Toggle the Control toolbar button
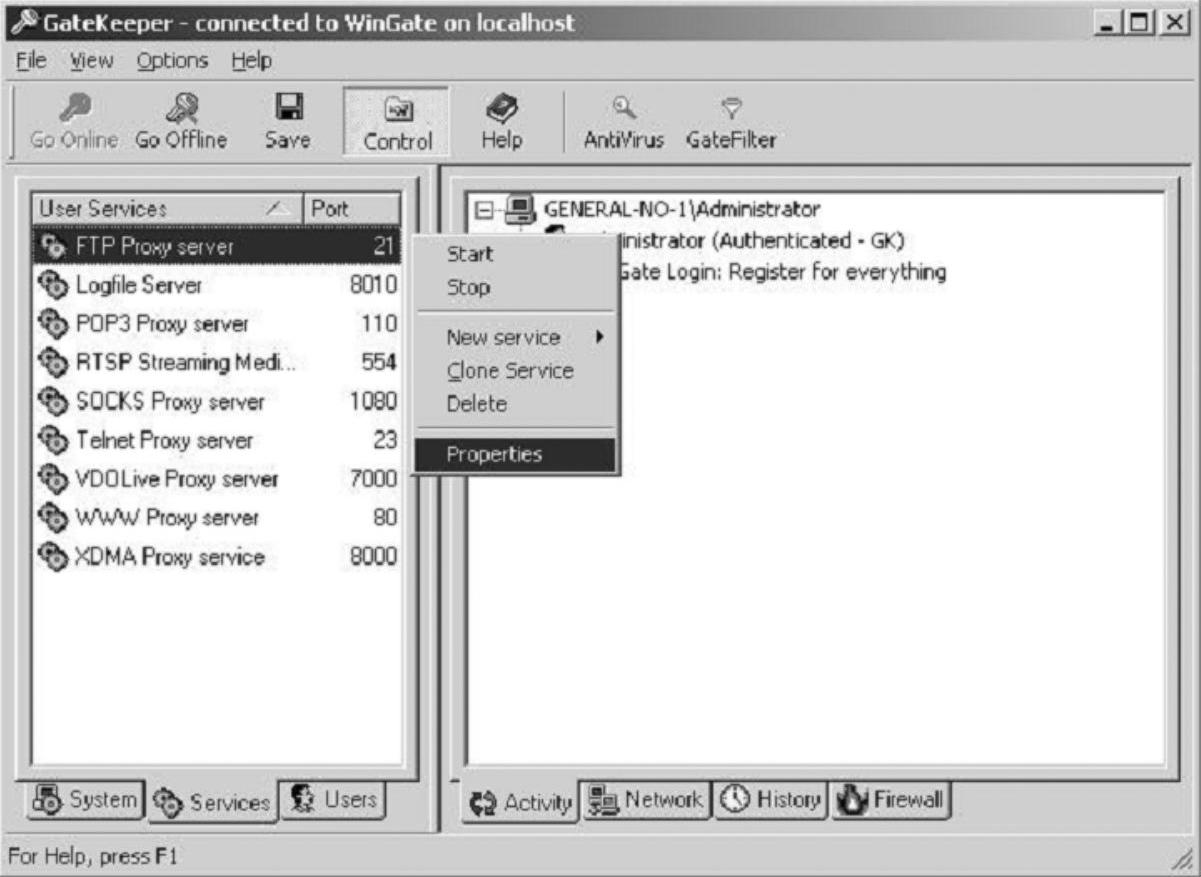The width and height of the screenshot is (1201, 877). pyautogui.click(x=398, y=121)
